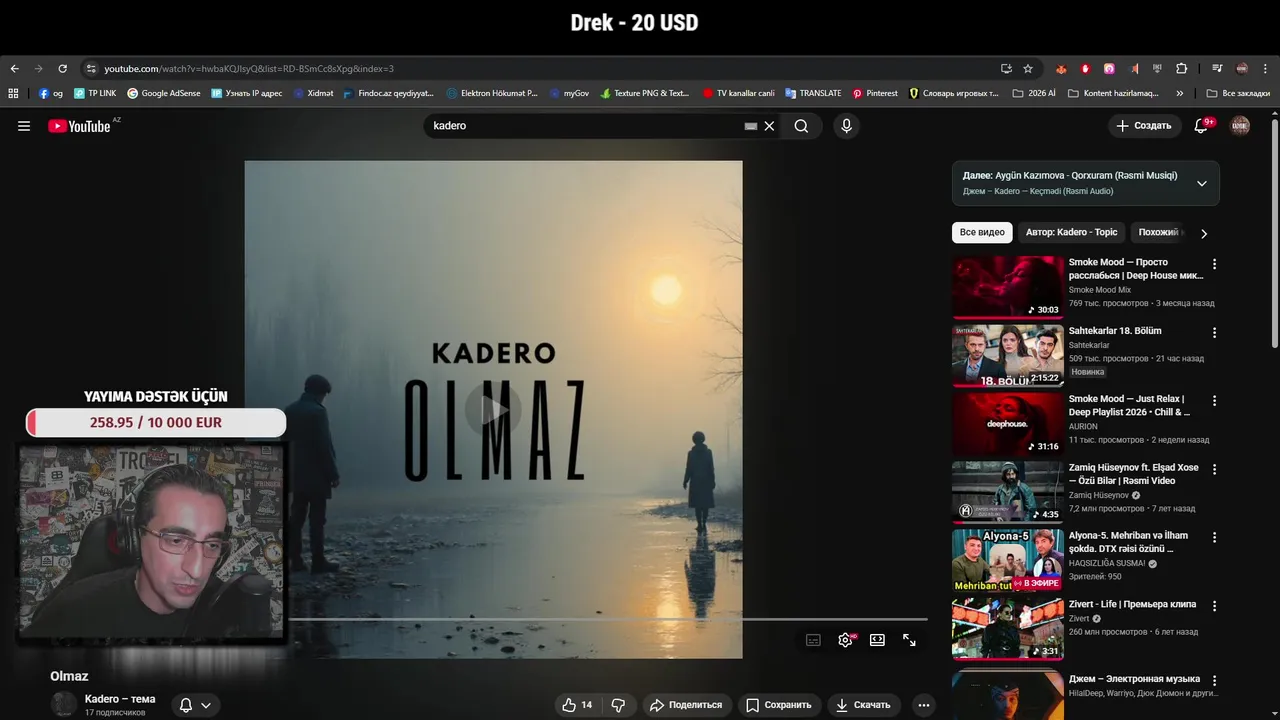The height and width of the screenshot is (720, 1280).
Task: Open the TRANSLATE bookmark
Action: click(x=813, y=93)
